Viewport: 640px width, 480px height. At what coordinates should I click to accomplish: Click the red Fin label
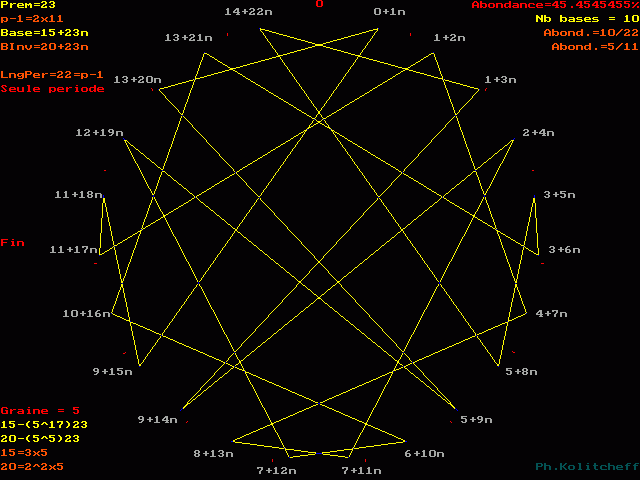click(12, 243)
